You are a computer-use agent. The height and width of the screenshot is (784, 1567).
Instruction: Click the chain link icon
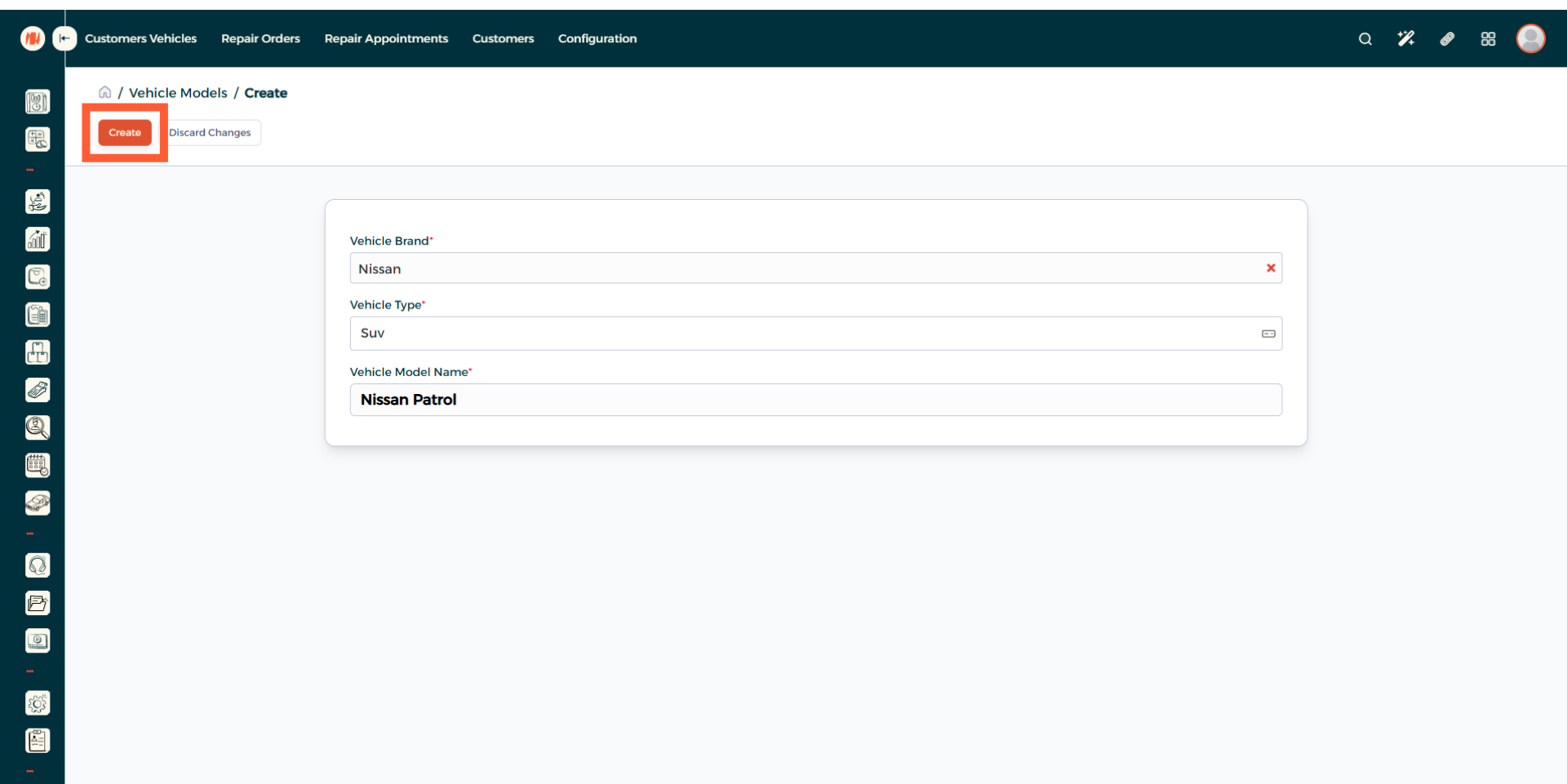tap(1446, 38)
